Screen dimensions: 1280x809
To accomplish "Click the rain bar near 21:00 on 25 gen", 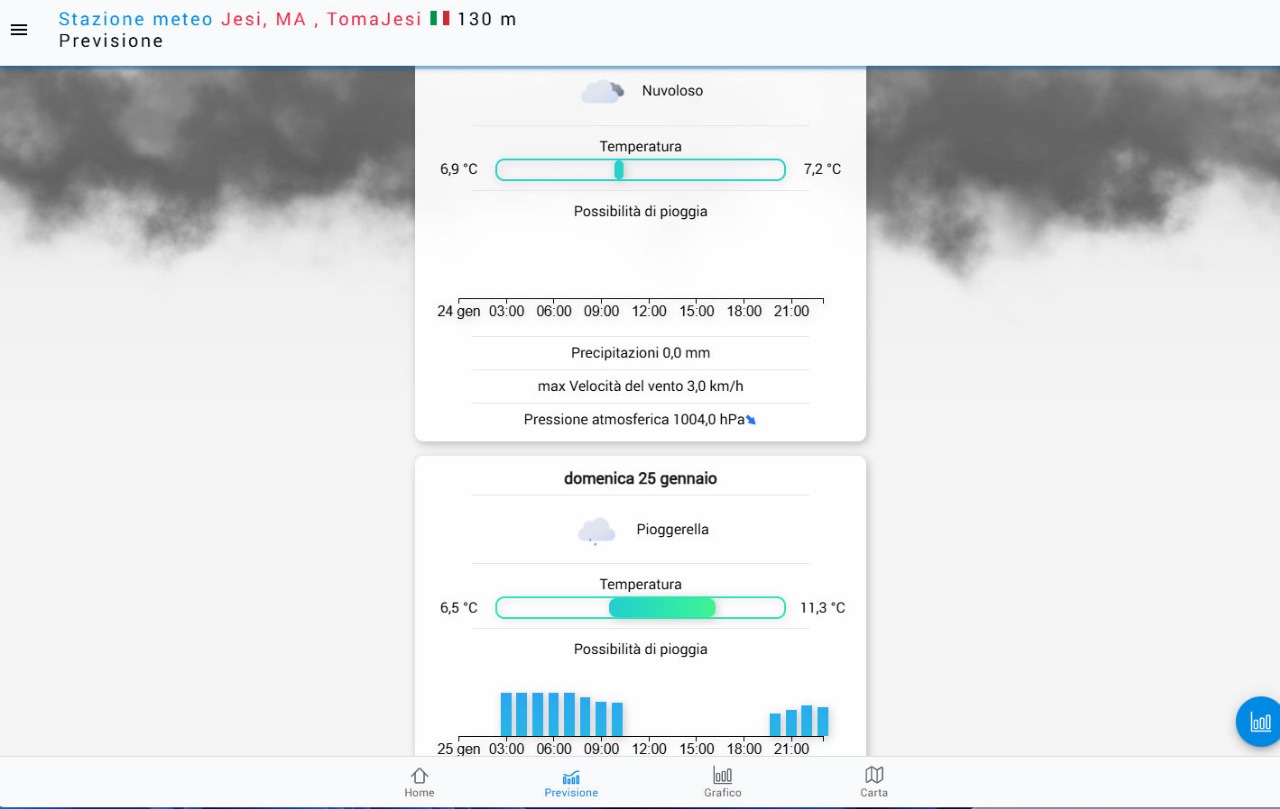I will (791, 722).
